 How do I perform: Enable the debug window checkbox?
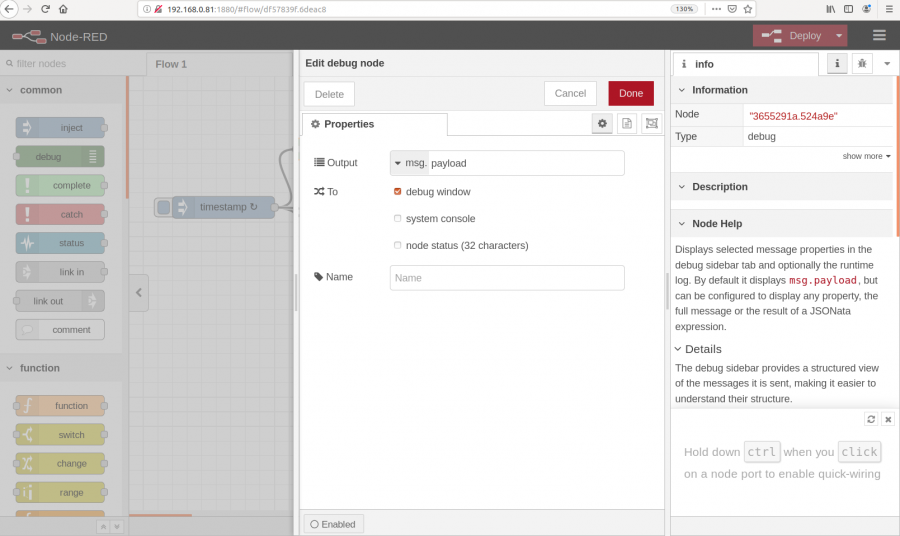[398, 191]
